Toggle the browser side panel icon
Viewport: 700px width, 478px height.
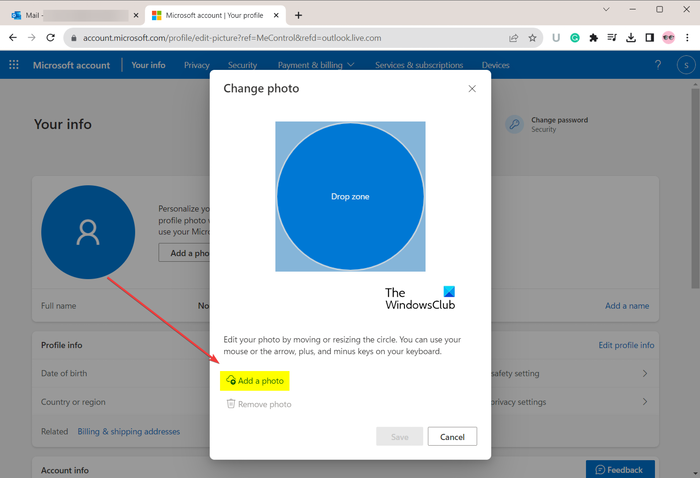650,38
